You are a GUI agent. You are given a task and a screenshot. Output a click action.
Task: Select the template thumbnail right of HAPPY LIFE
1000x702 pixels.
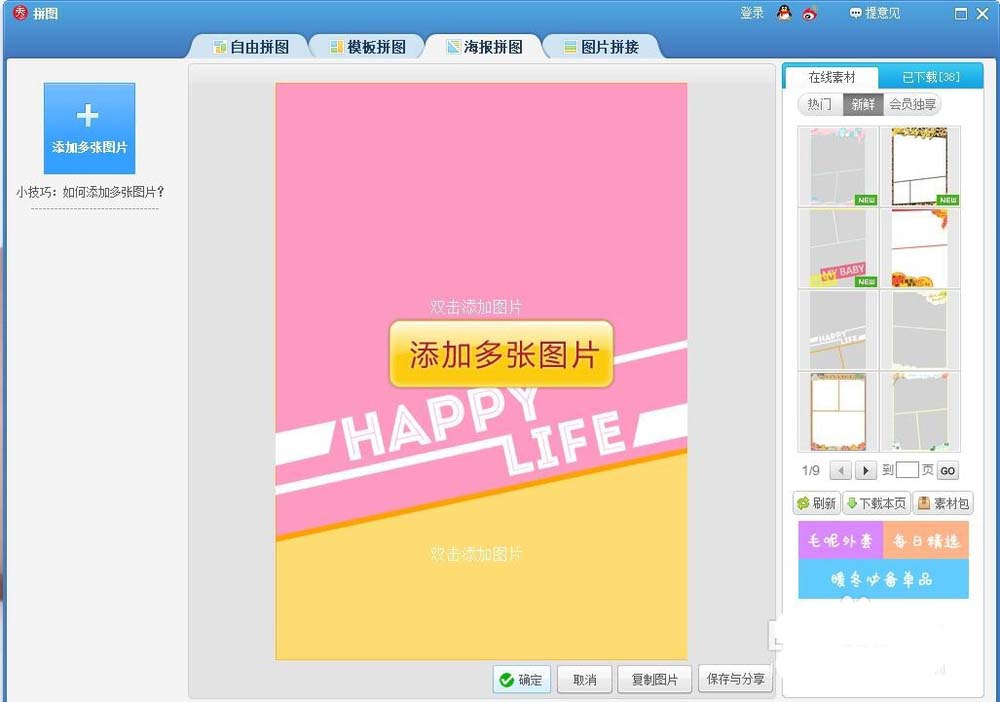920,330
